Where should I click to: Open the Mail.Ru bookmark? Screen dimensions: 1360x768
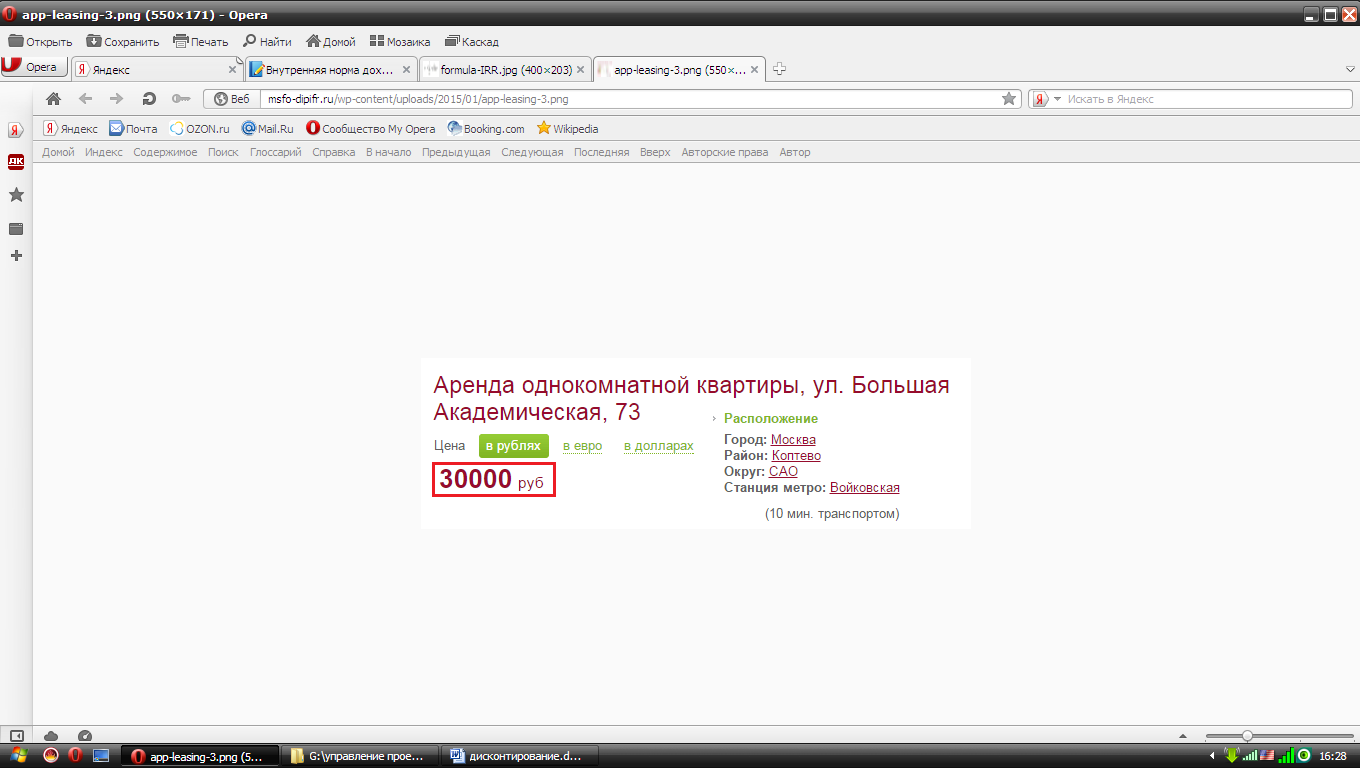(268, 128)
